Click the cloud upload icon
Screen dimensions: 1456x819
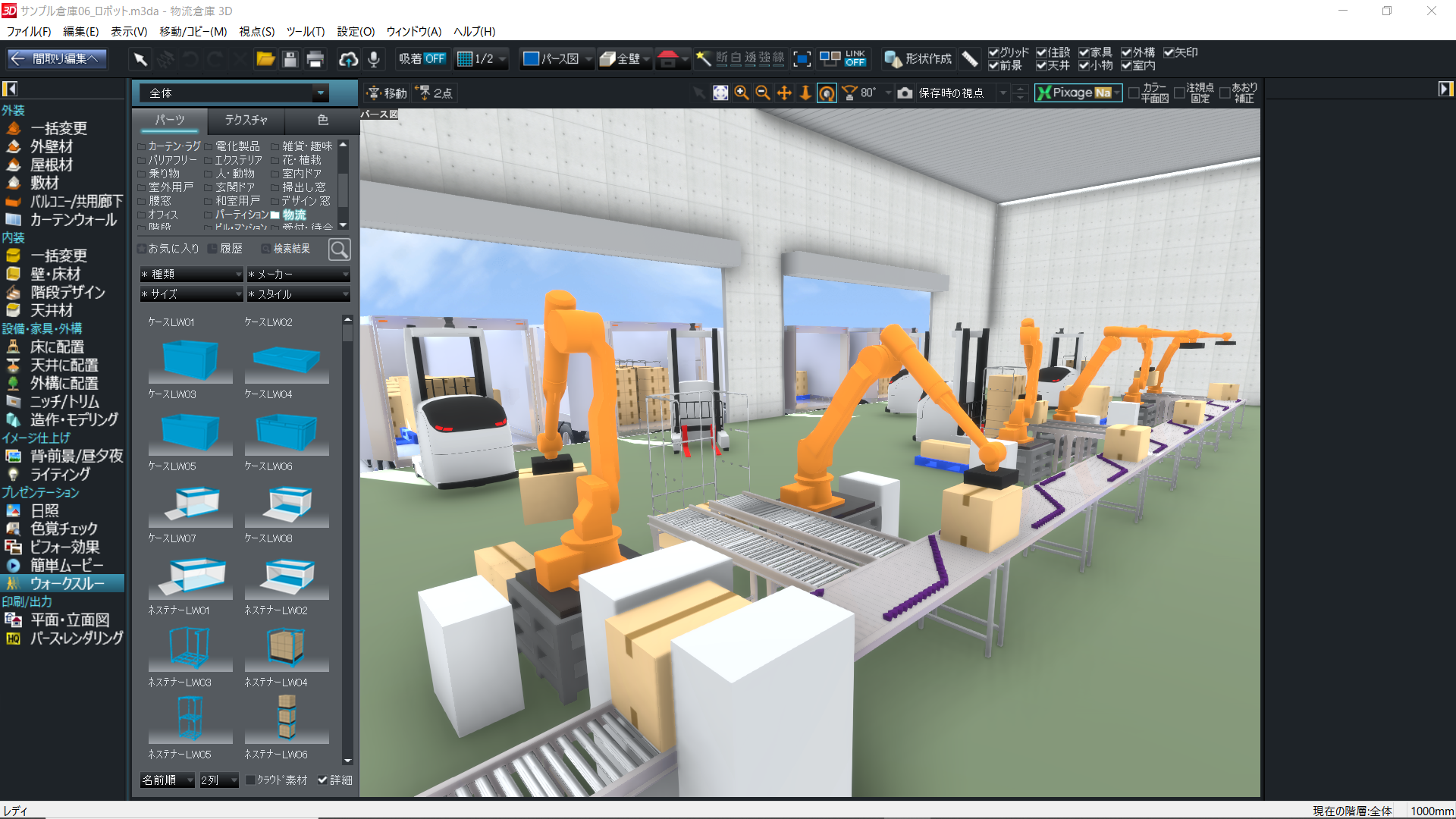tap(348, 59)
